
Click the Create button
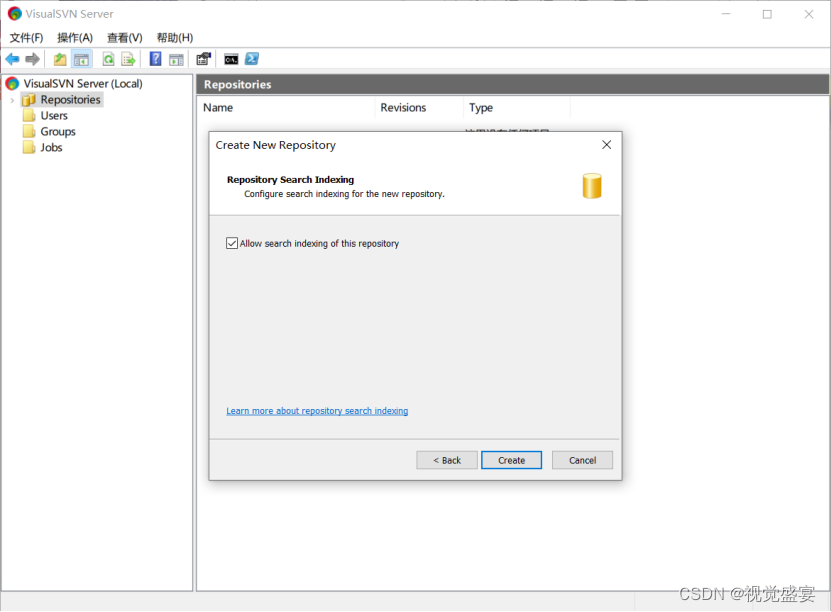click(x=511, y=460)
